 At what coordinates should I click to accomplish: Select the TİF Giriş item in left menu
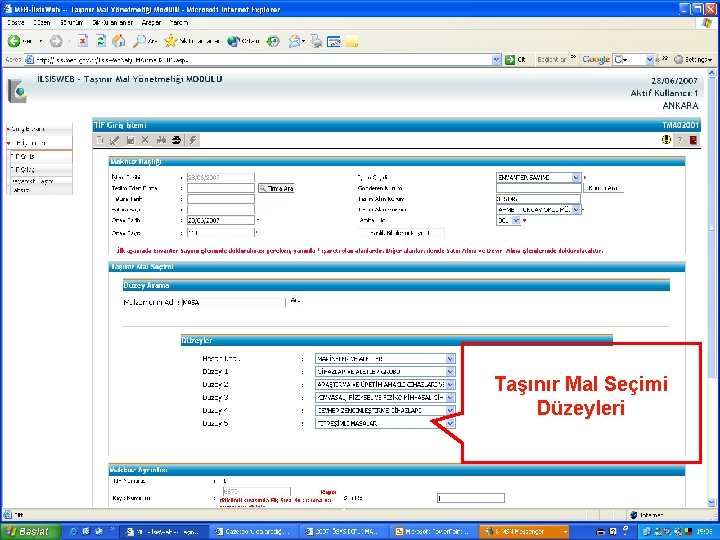click(x=40, y=157)
